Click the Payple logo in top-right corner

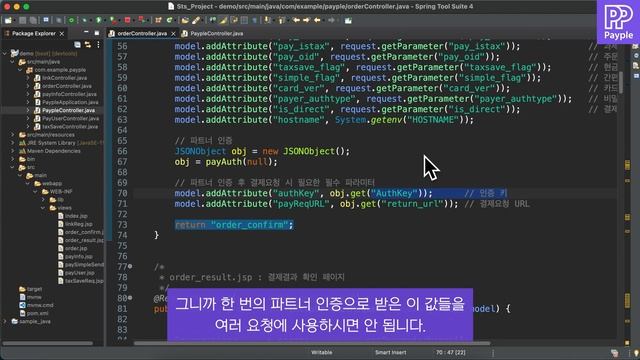(x=618, y=22)
